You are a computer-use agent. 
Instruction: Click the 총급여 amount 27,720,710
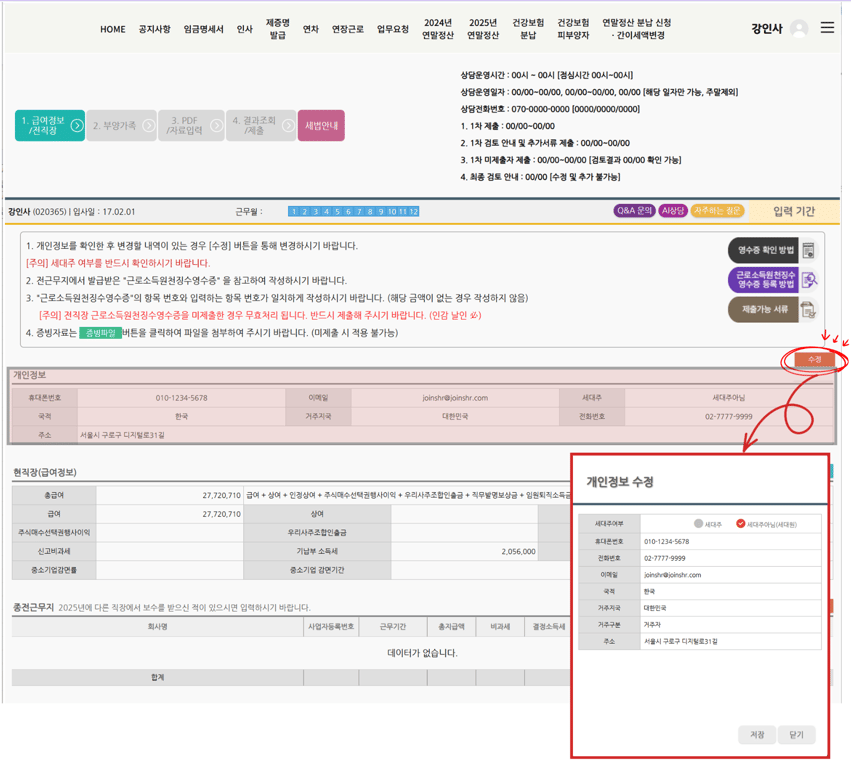[x=221, y=495]
